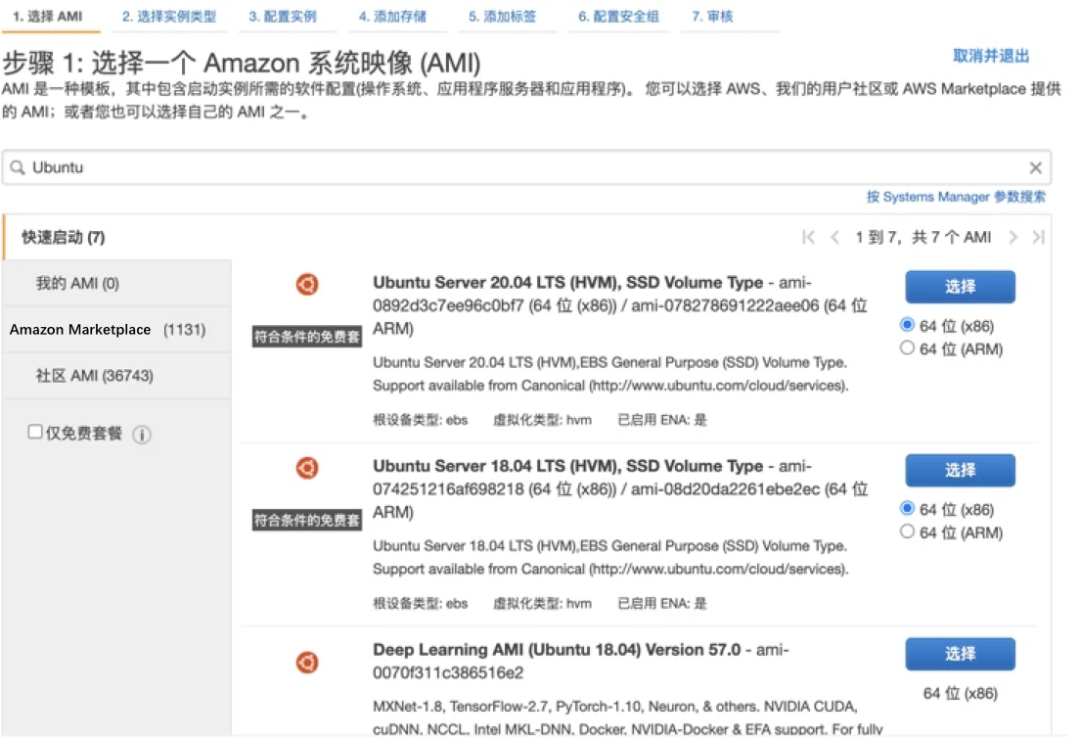
Task: Select the 社区 AMI (36743) category
Action: (117, 376)
